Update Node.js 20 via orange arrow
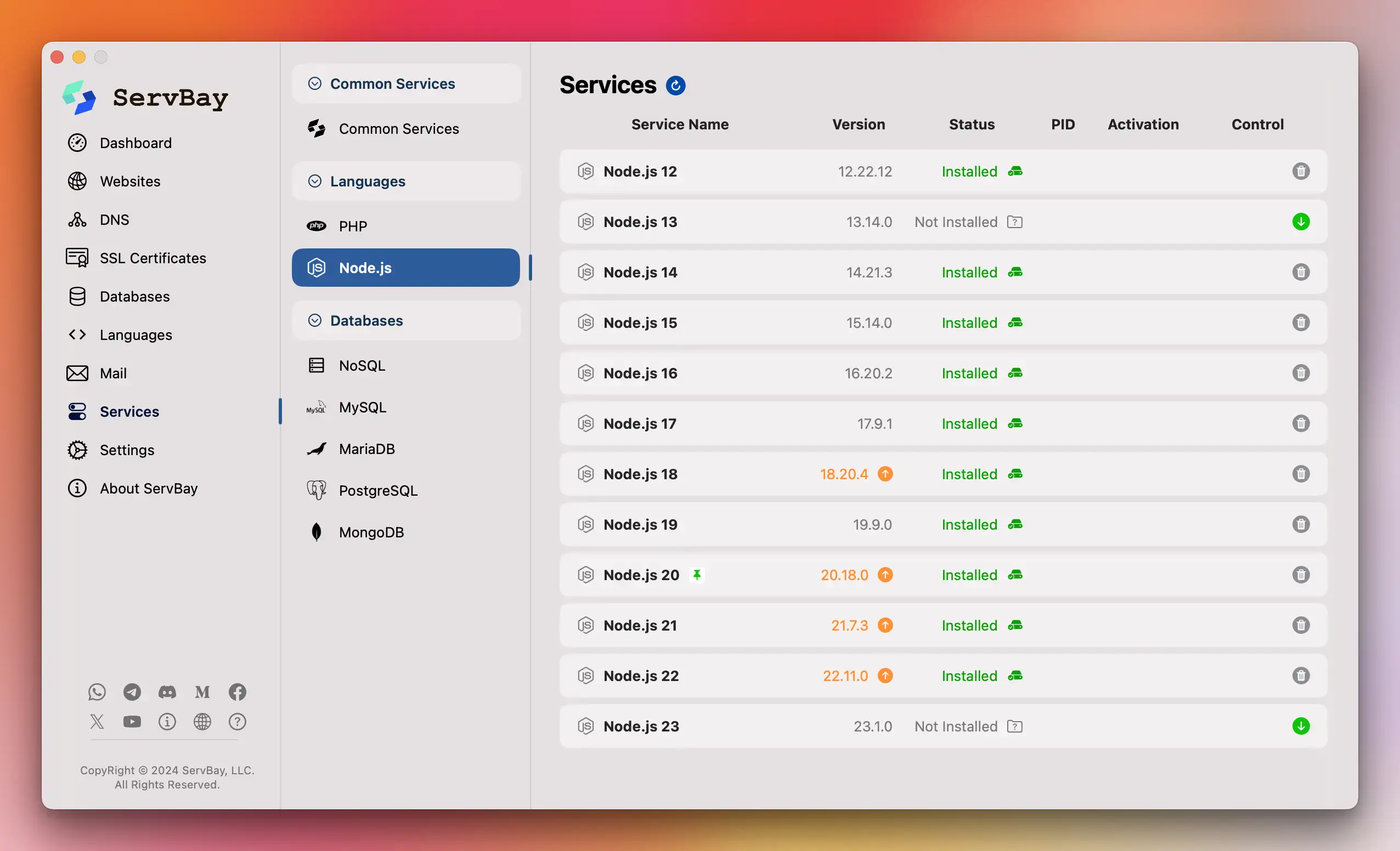This screenshot has height=851, width=1400. click(x=885, y=575)
